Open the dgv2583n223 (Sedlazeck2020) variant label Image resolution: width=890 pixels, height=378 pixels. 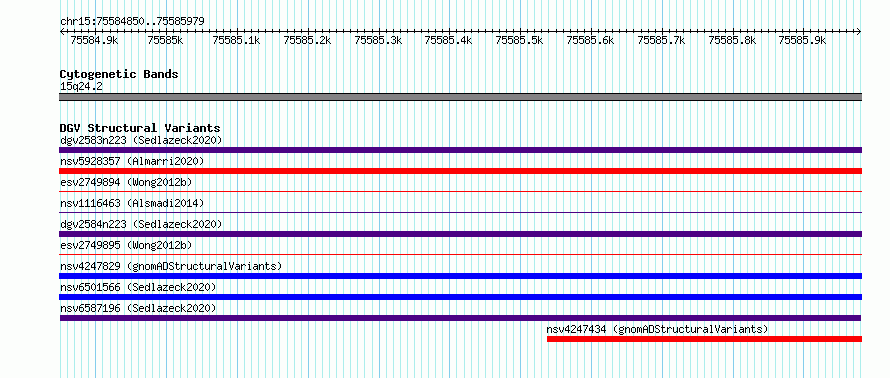point(141,140)
